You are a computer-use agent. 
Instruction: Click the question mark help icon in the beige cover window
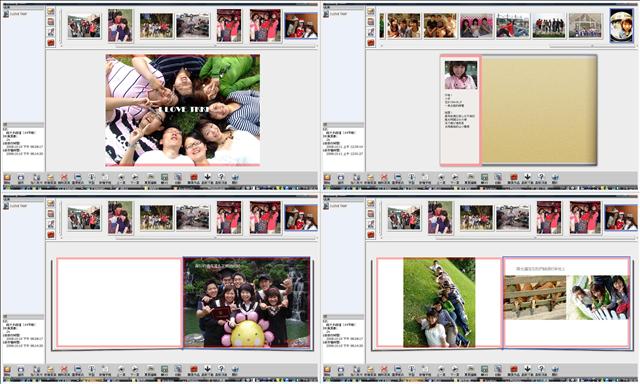click(x=541, y=177)
